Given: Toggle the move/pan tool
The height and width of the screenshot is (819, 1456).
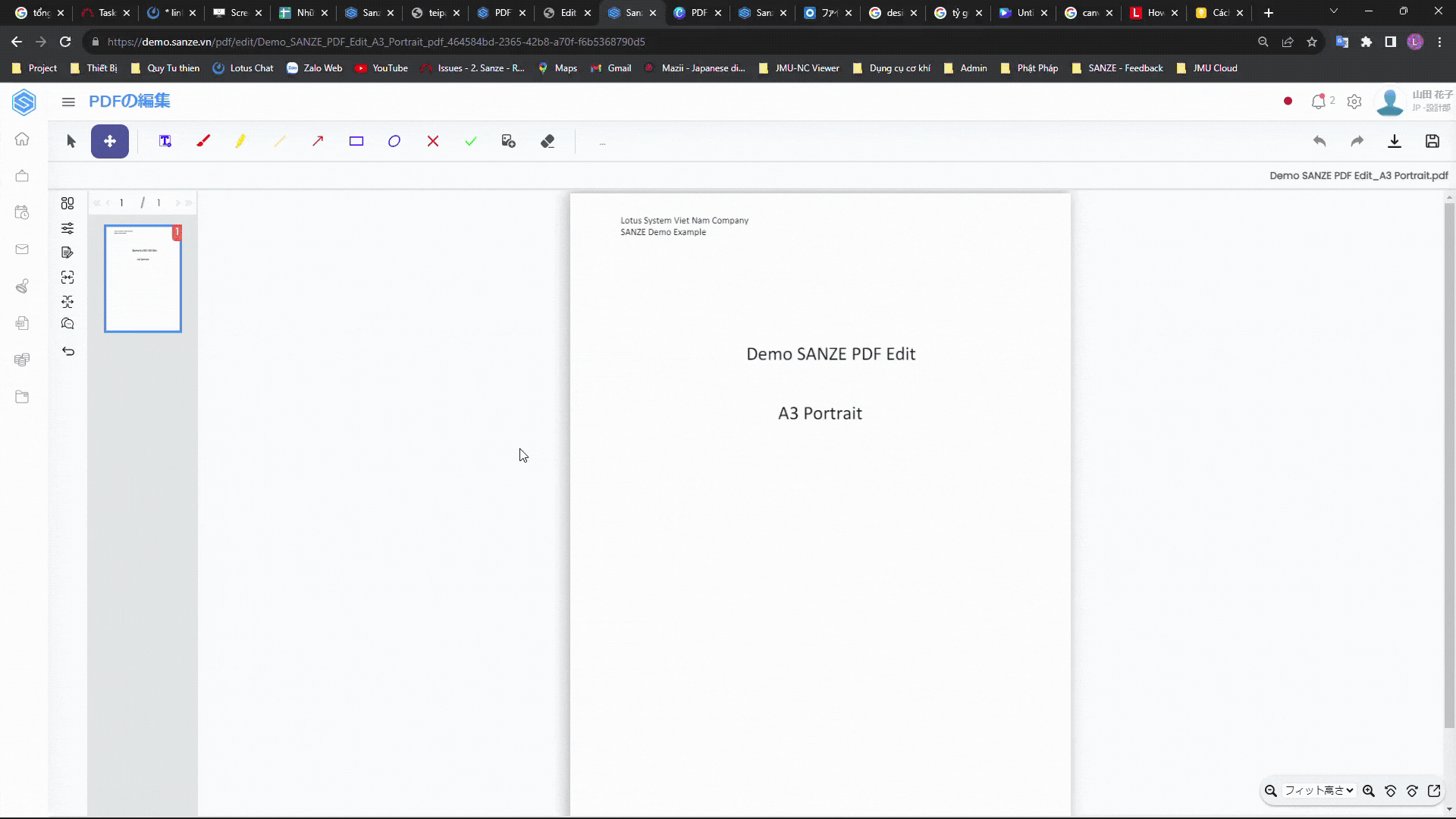Looking at the screenshot, I should point(110,141).
